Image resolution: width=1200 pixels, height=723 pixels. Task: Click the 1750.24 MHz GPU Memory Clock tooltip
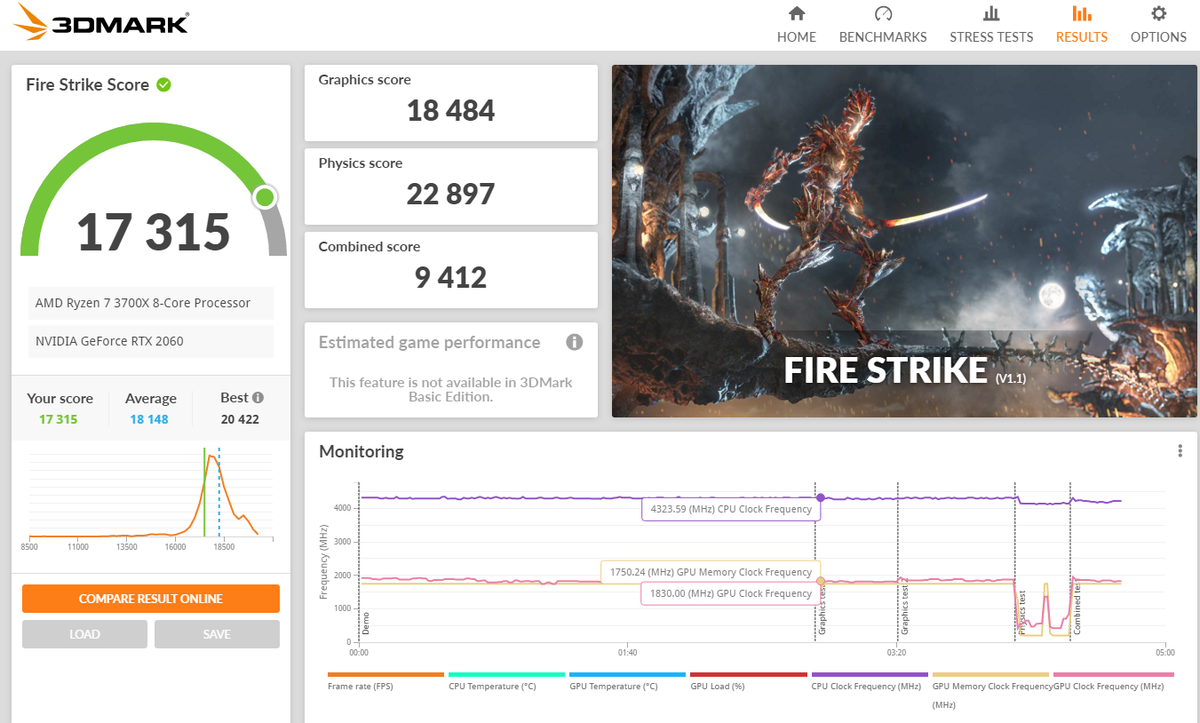point(710,572)
